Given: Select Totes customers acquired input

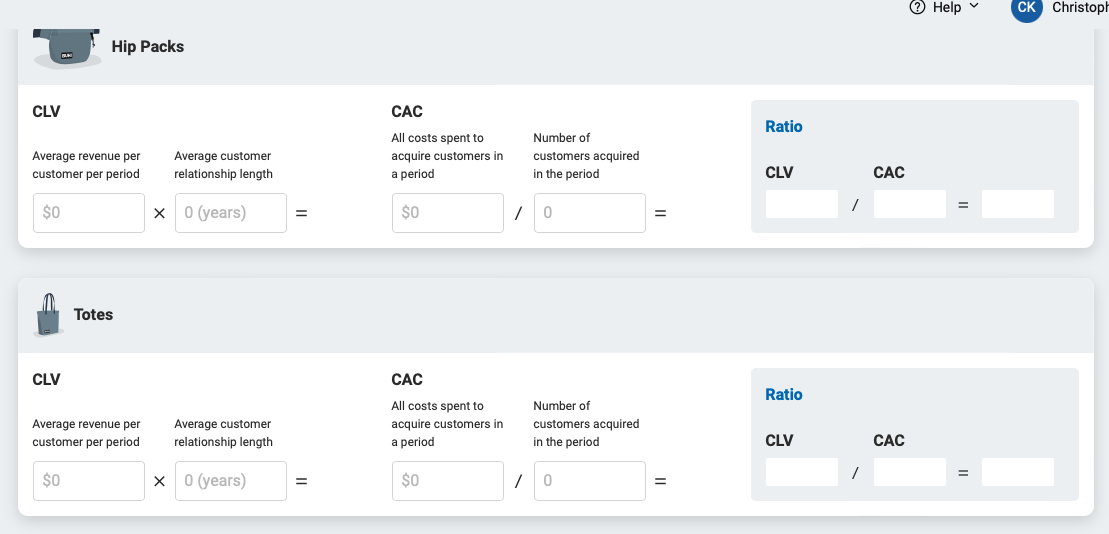Looking at the screenshot, I should pos(590,481).
